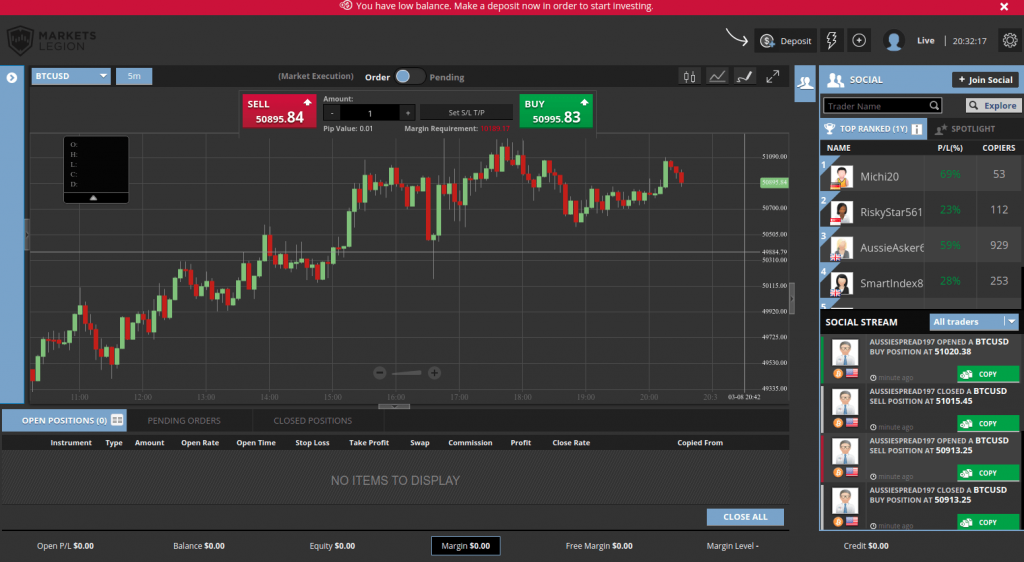Switch to TOP RANKED (1Y) tab

873,129
